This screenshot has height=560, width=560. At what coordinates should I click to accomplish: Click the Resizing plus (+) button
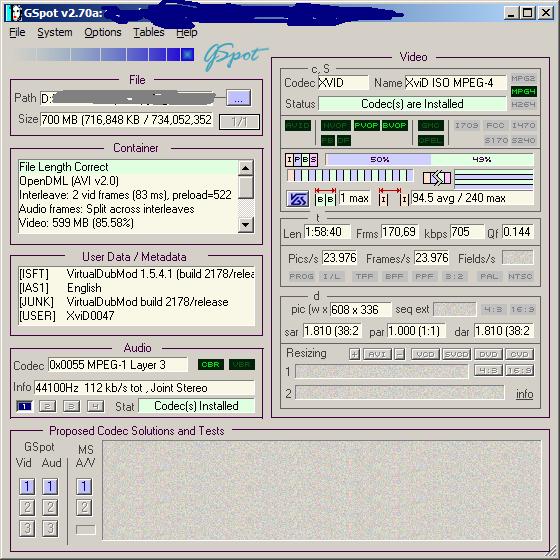354,354
